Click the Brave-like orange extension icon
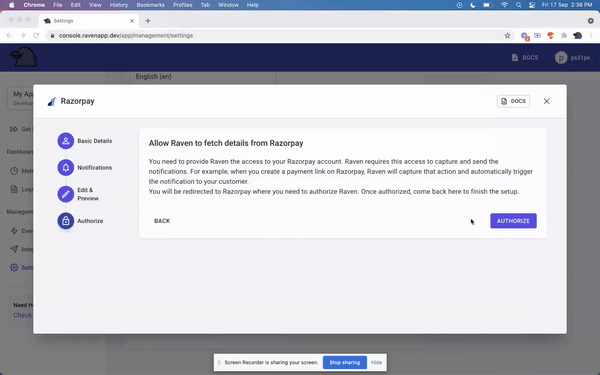Viewport: 600px width, 375px height. click(x=551, y=36)
